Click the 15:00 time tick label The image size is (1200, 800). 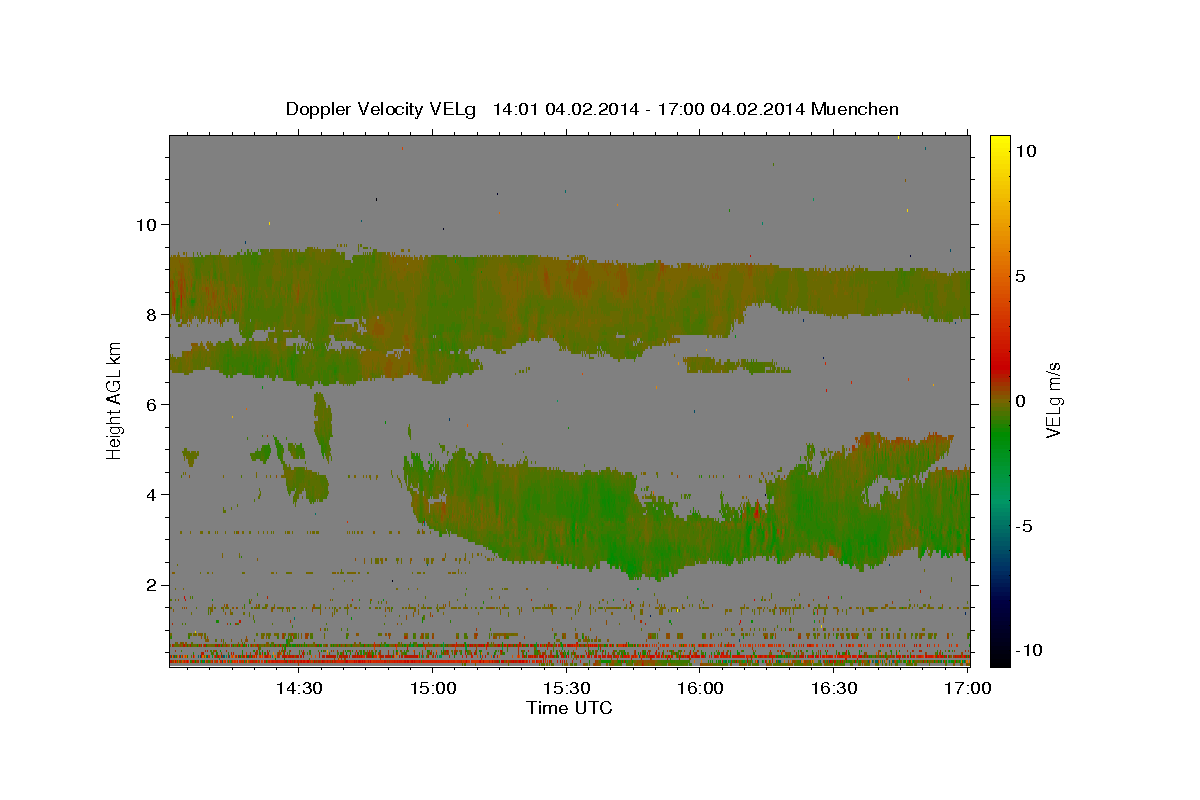[x=432, y=688]
